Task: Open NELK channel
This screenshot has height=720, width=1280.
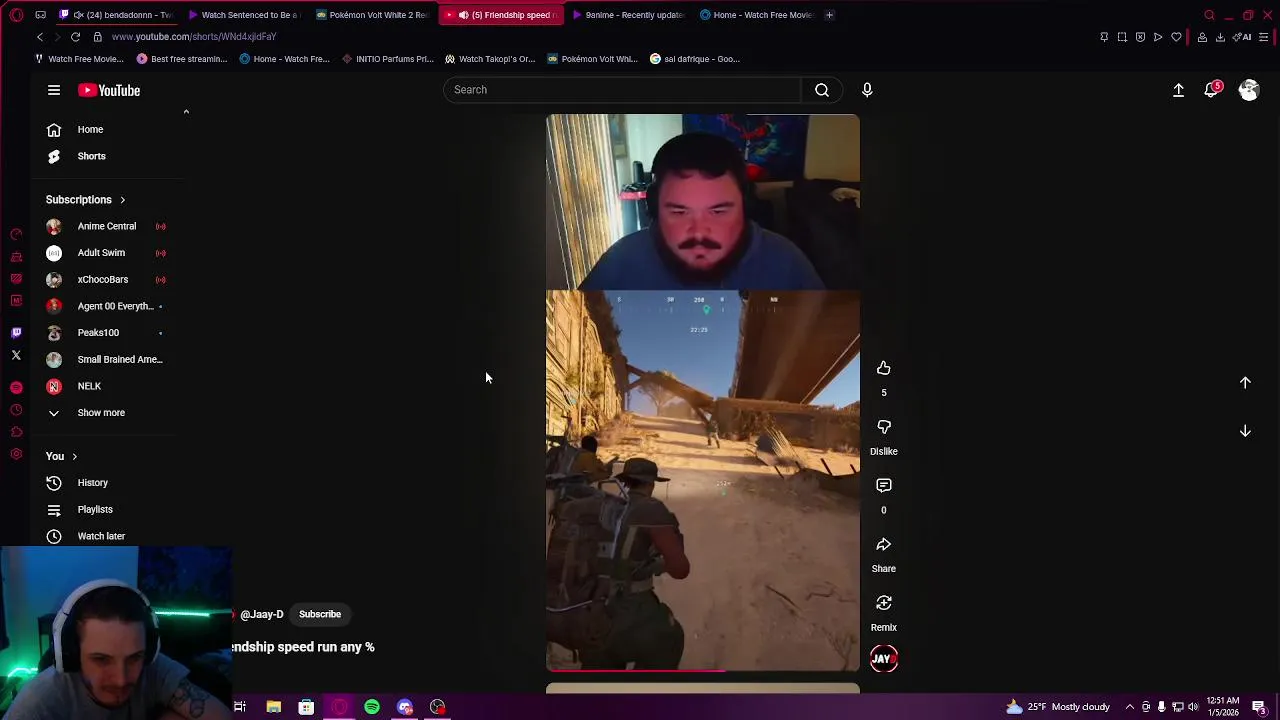Action: tap(89, 386)
